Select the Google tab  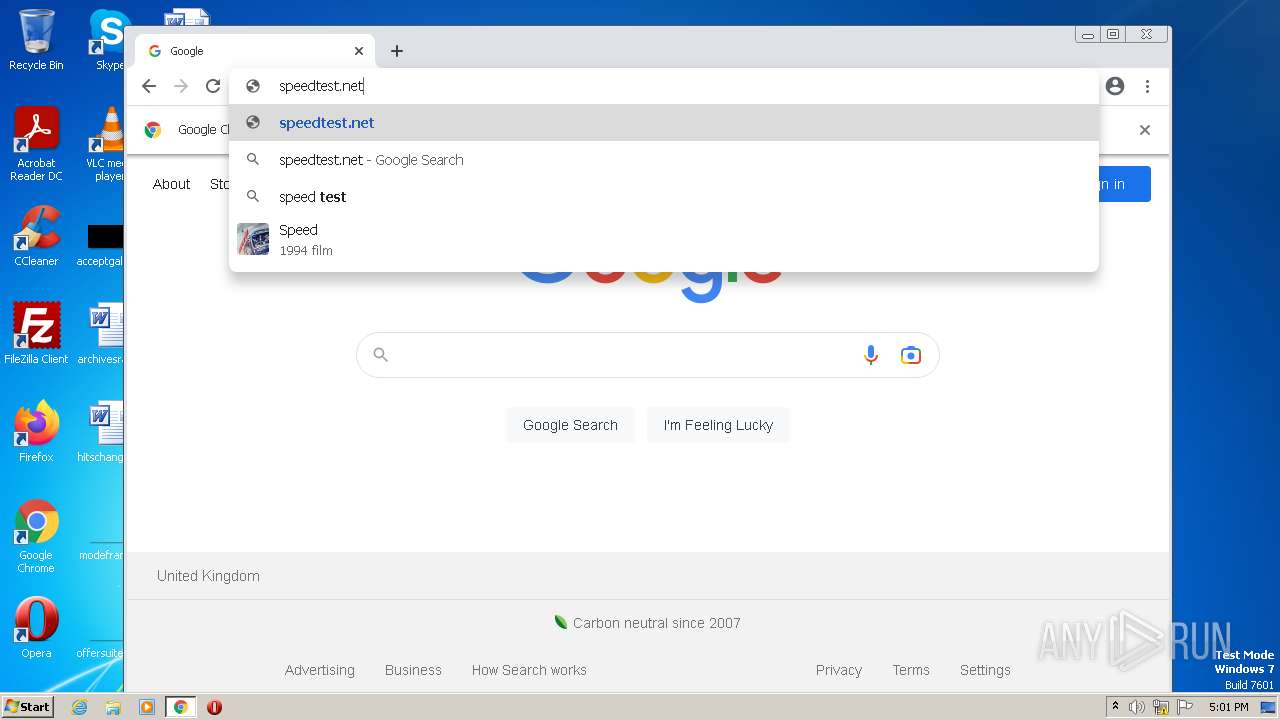click(x=255, y=51)
